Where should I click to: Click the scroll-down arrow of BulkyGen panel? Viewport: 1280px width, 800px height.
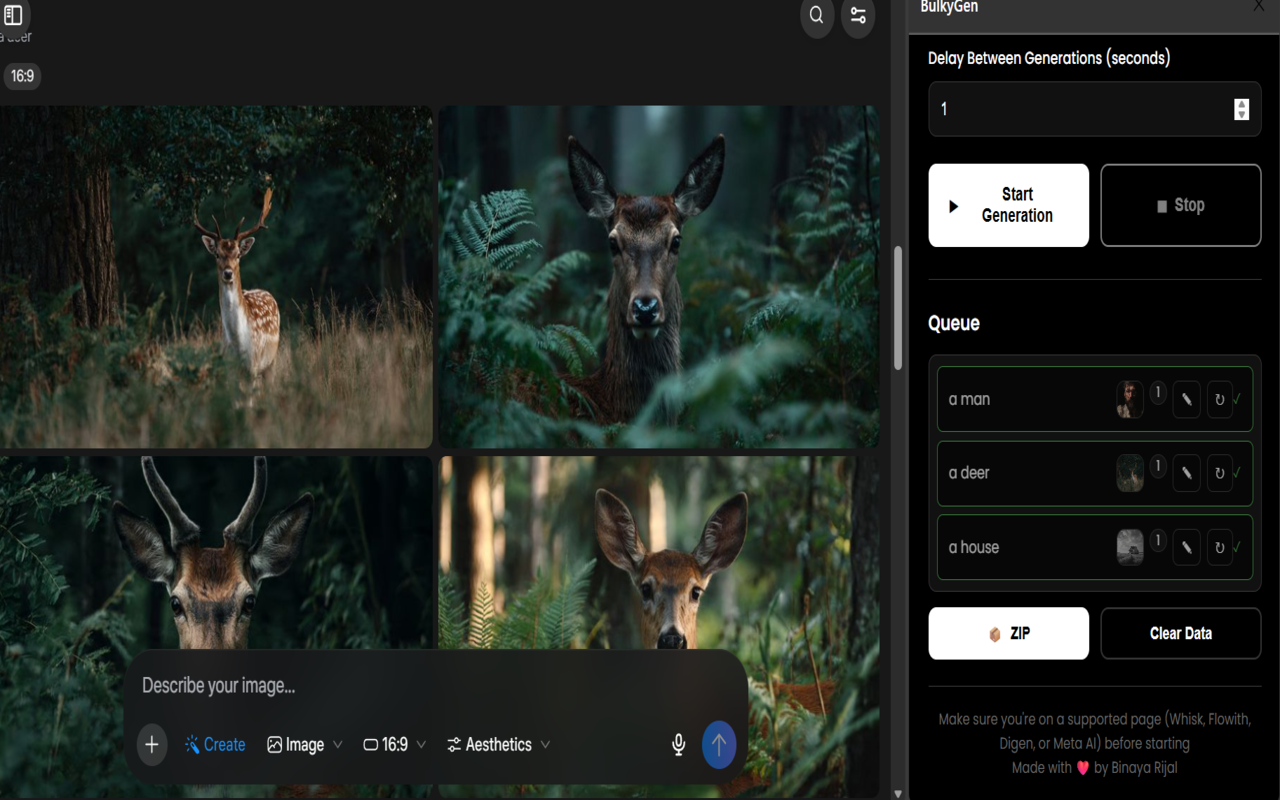(x=898, y=793)
